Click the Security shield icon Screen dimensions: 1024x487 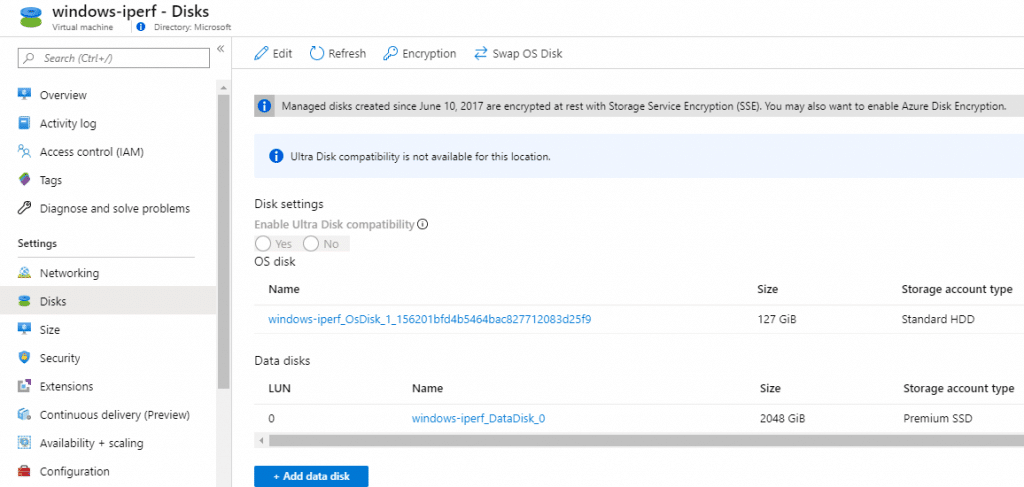pos(24,358)
